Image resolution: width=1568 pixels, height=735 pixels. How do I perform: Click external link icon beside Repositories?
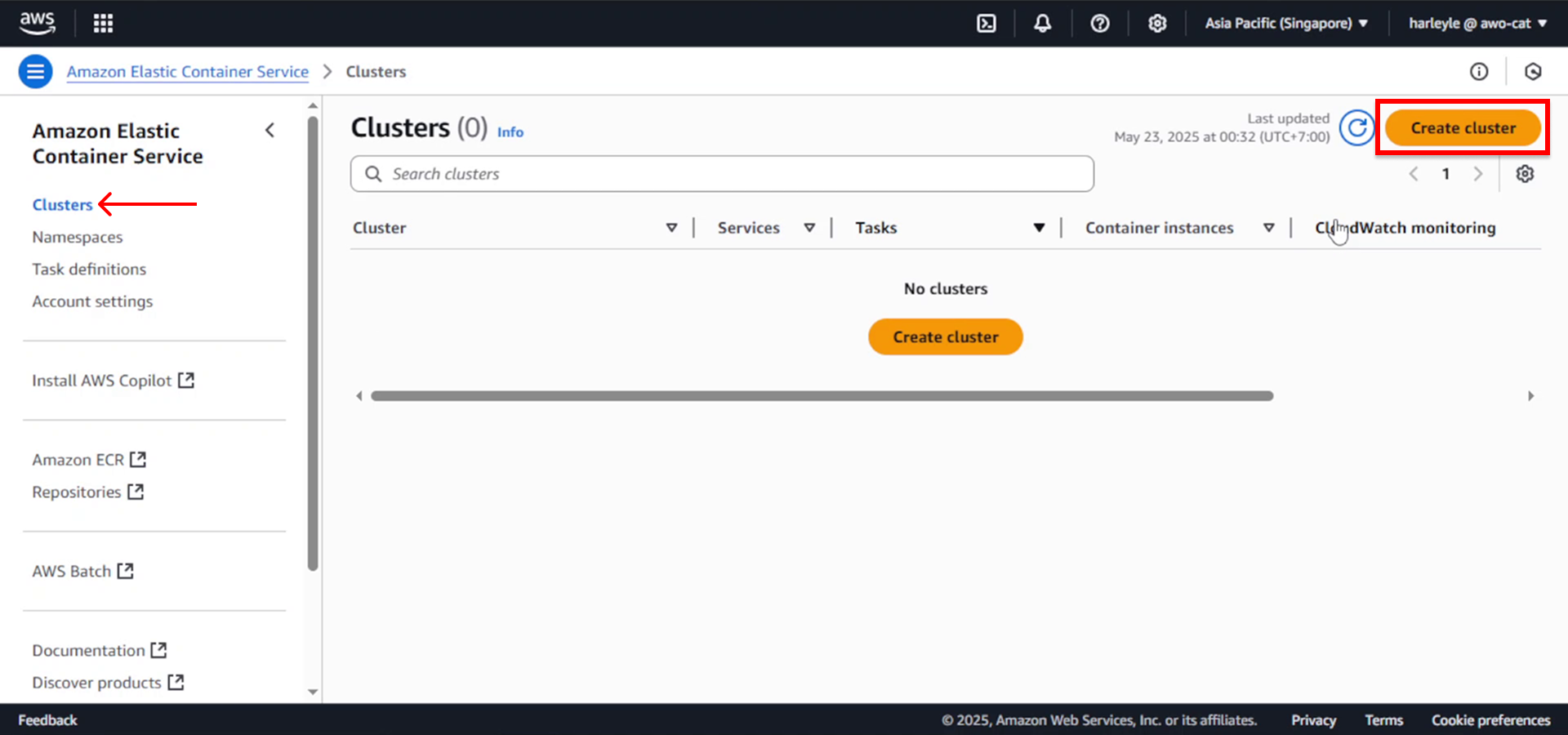point(136,492)
